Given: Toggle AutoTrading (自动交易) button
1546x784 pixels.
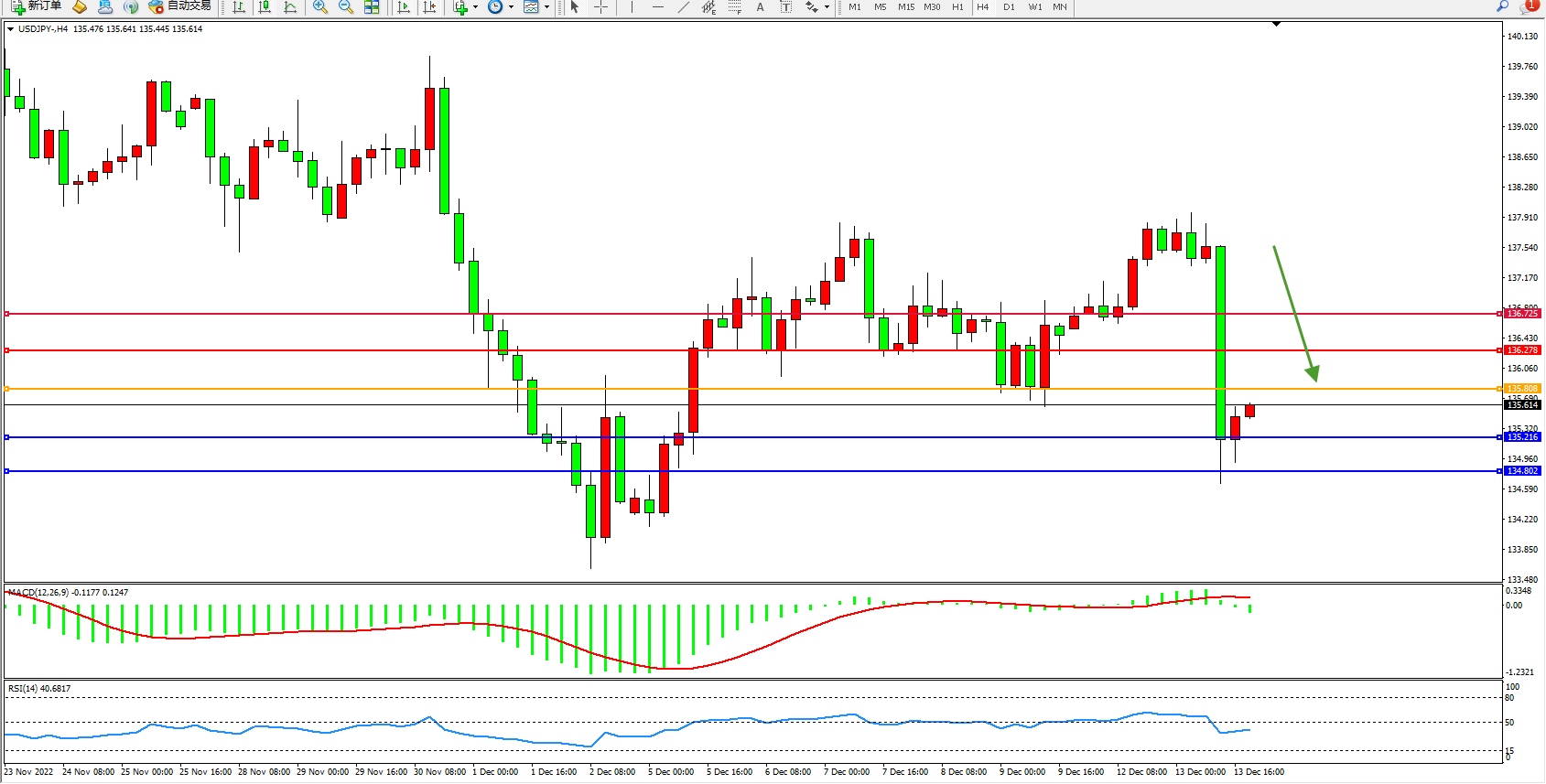Looking at the screenshot, I should [180, 6].
